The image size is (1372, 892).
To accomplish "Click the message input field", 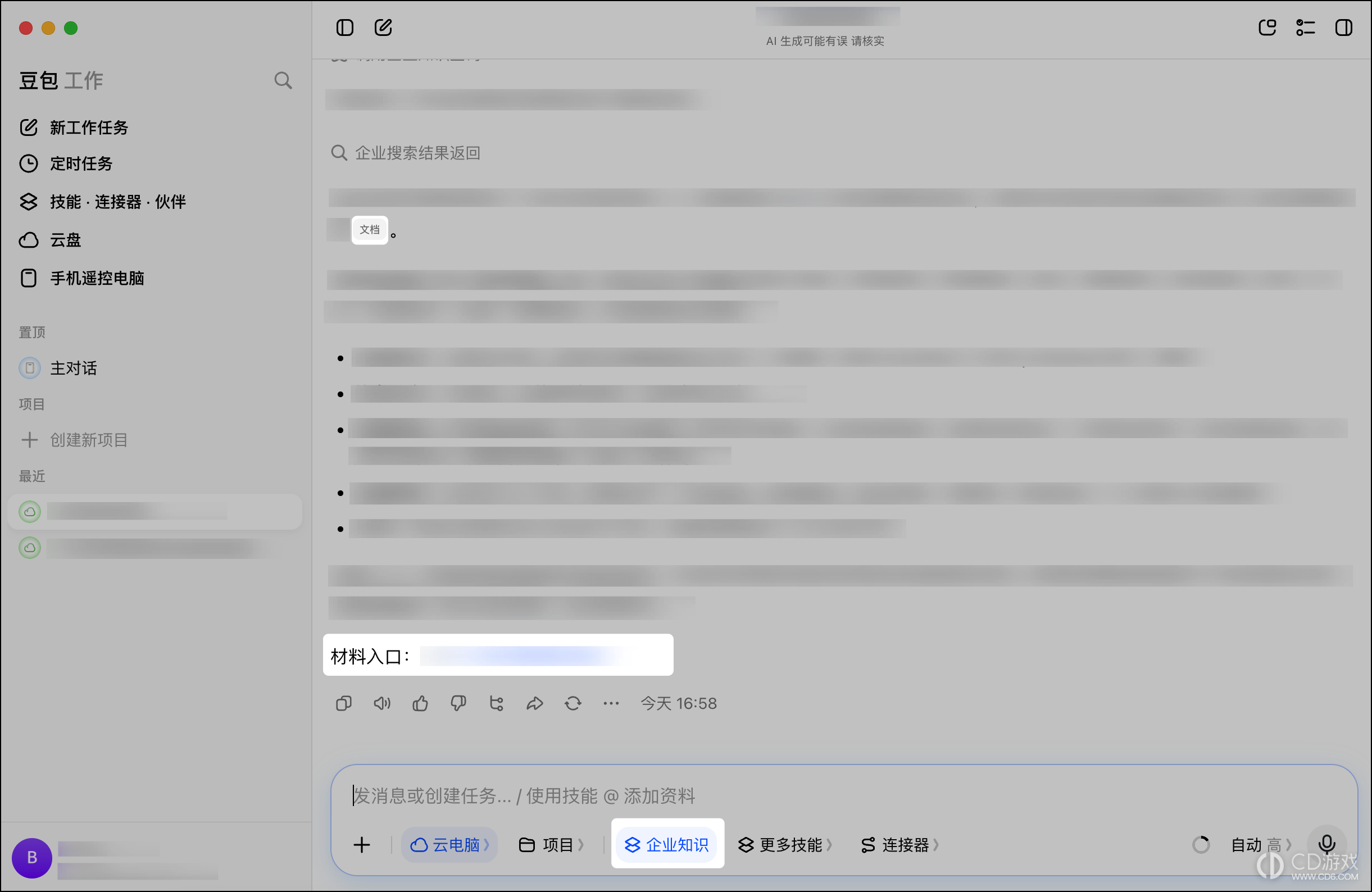I will pyautogui.click(x=844, y=796).
